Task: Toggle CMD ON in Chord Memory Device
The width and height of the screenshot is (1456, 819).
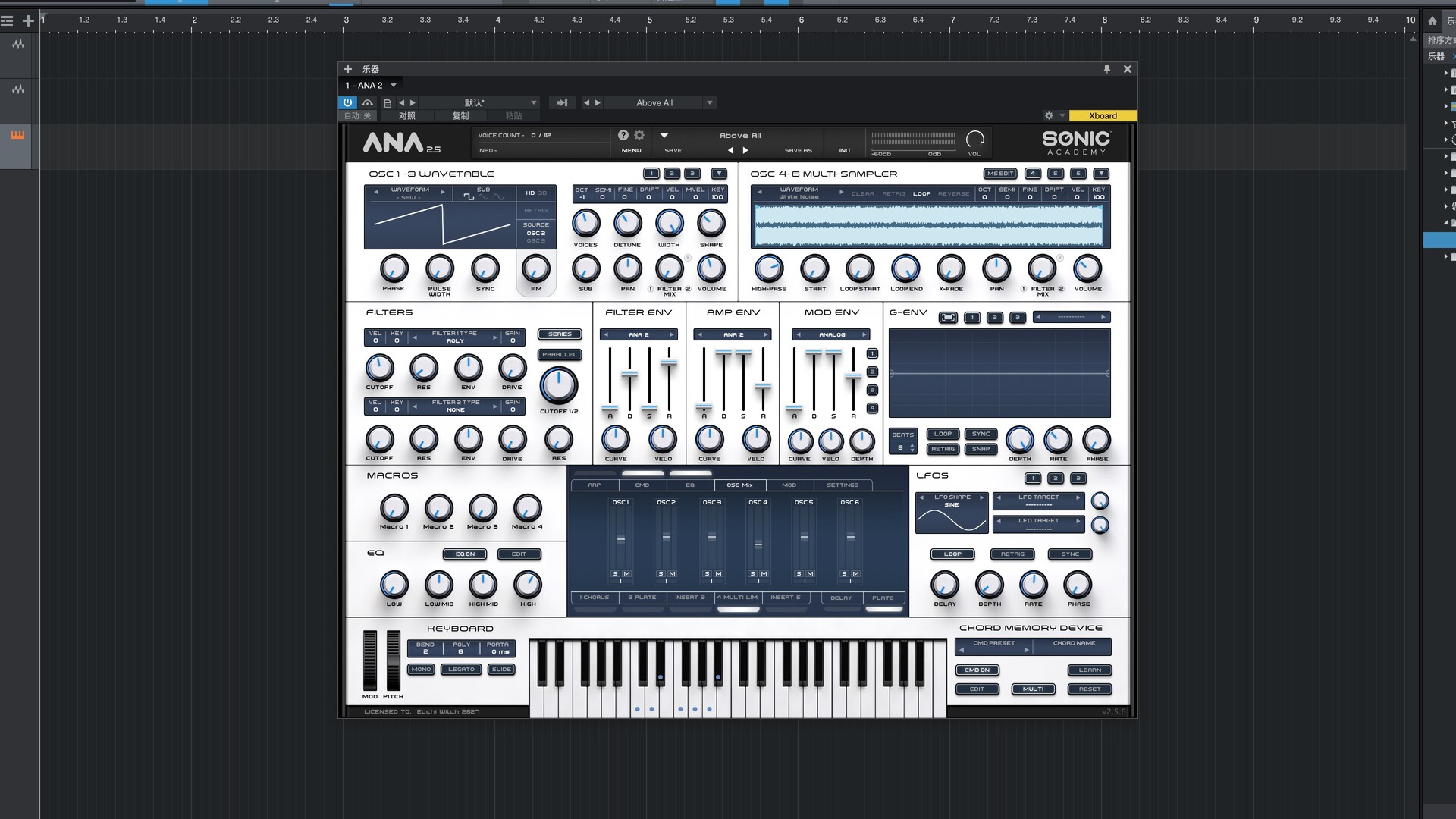Action: pyautogui.click(x=977, y=670)
